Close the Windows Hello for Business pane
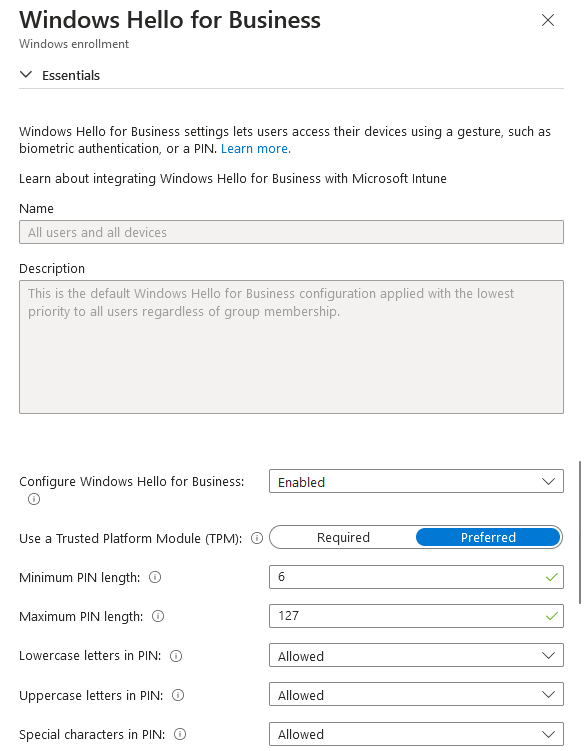Screen dimensions: 584x751 [548, 20]
